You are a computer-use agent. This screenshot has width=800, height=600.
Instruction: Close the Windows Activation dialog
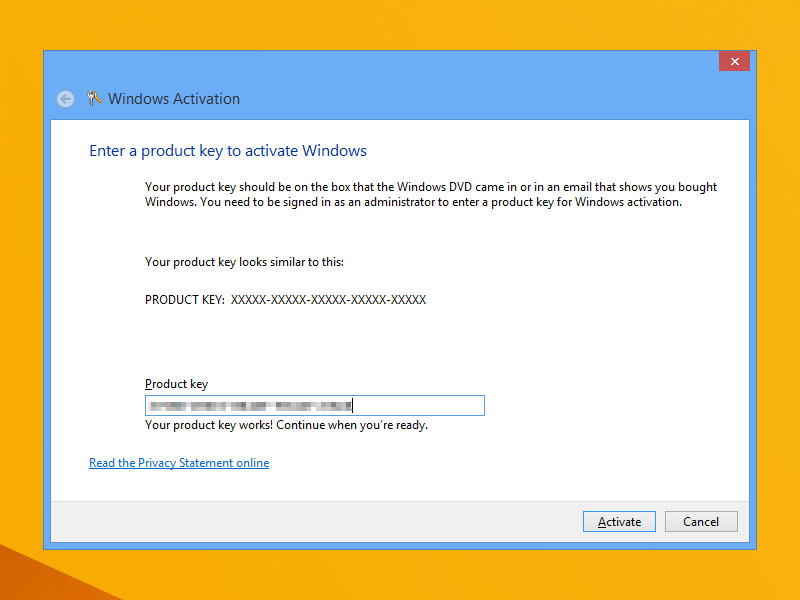pos(734,62)
